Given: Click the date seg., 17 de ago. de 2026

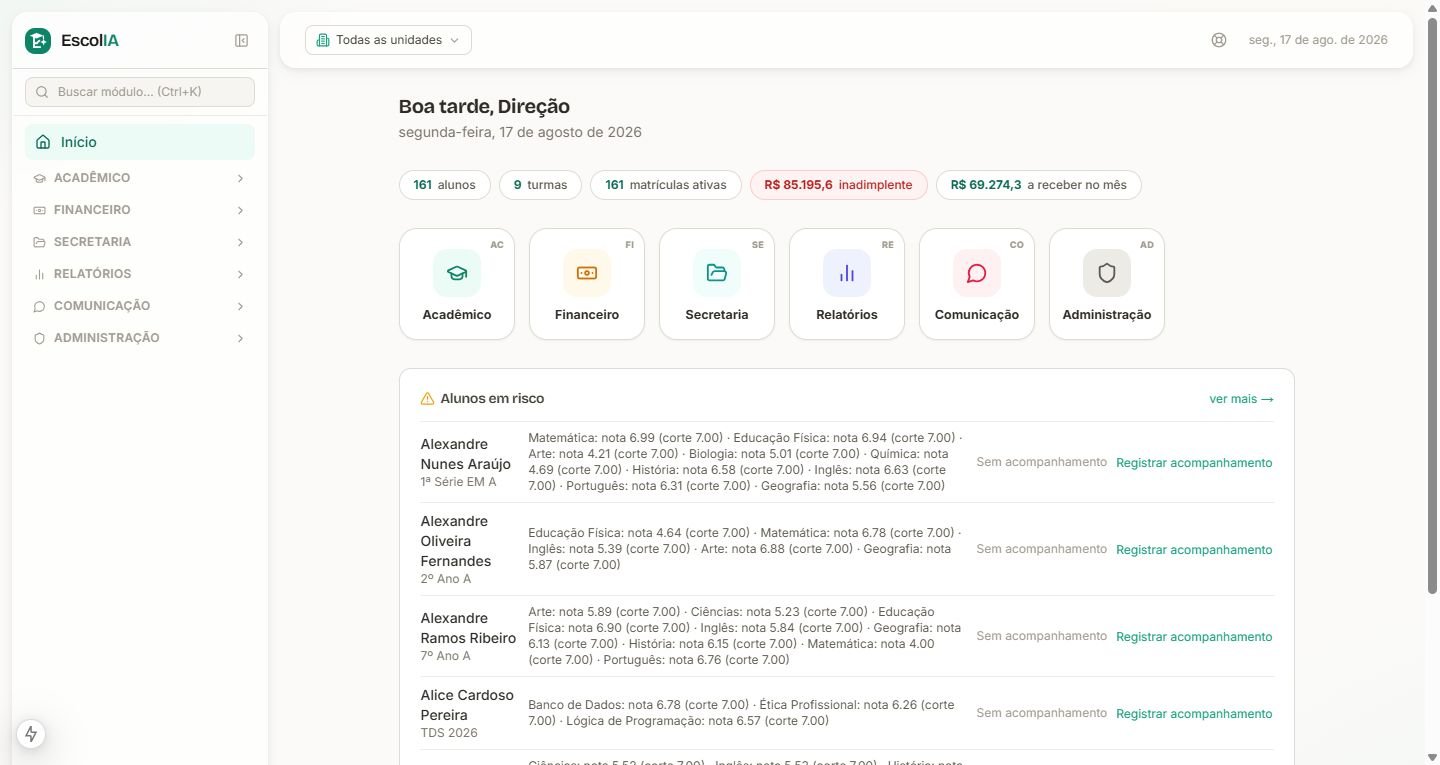Looking at the screenshot, I should (1318, 41).
